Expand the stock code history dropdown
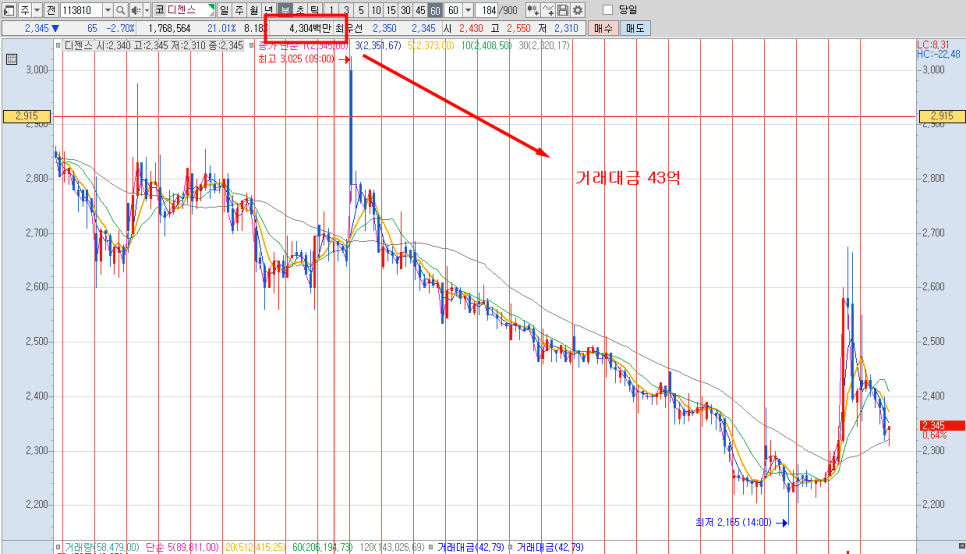Viewport: 966px width, 554px height. 108,10
